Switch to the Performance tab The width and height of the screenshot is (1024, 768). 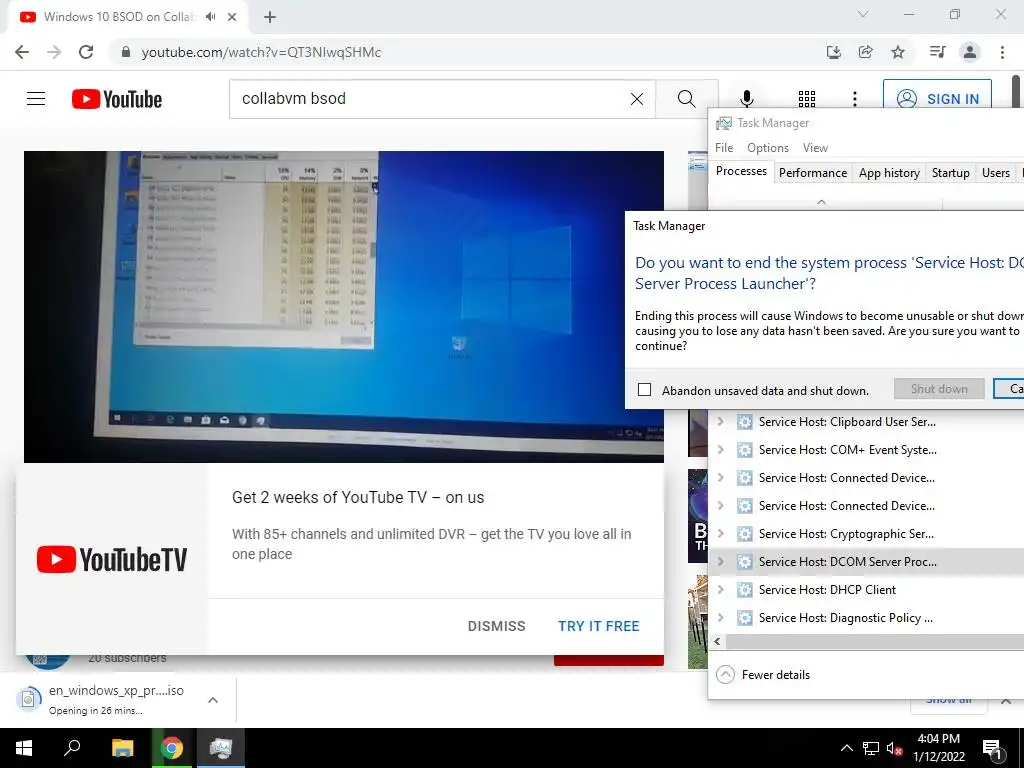click(813, 173)
